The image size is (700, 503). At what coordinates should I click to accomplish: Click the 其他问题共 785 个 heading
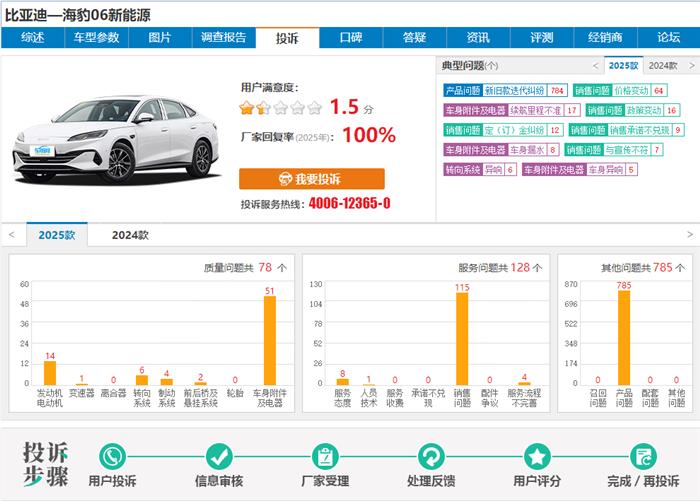tap(643, 268)
